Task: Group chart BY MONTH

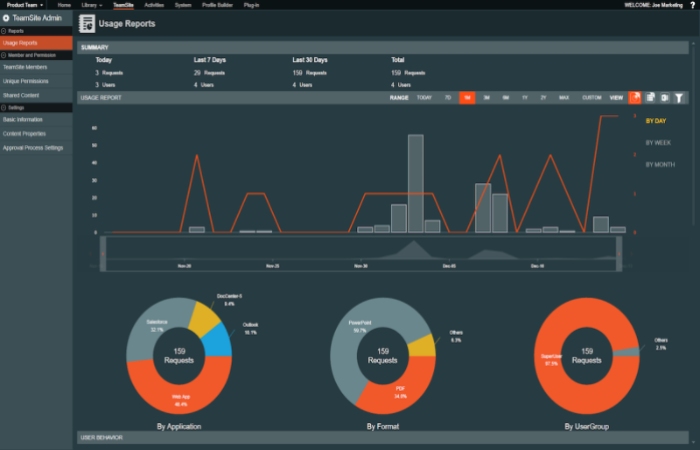Action: pos(660,165)
